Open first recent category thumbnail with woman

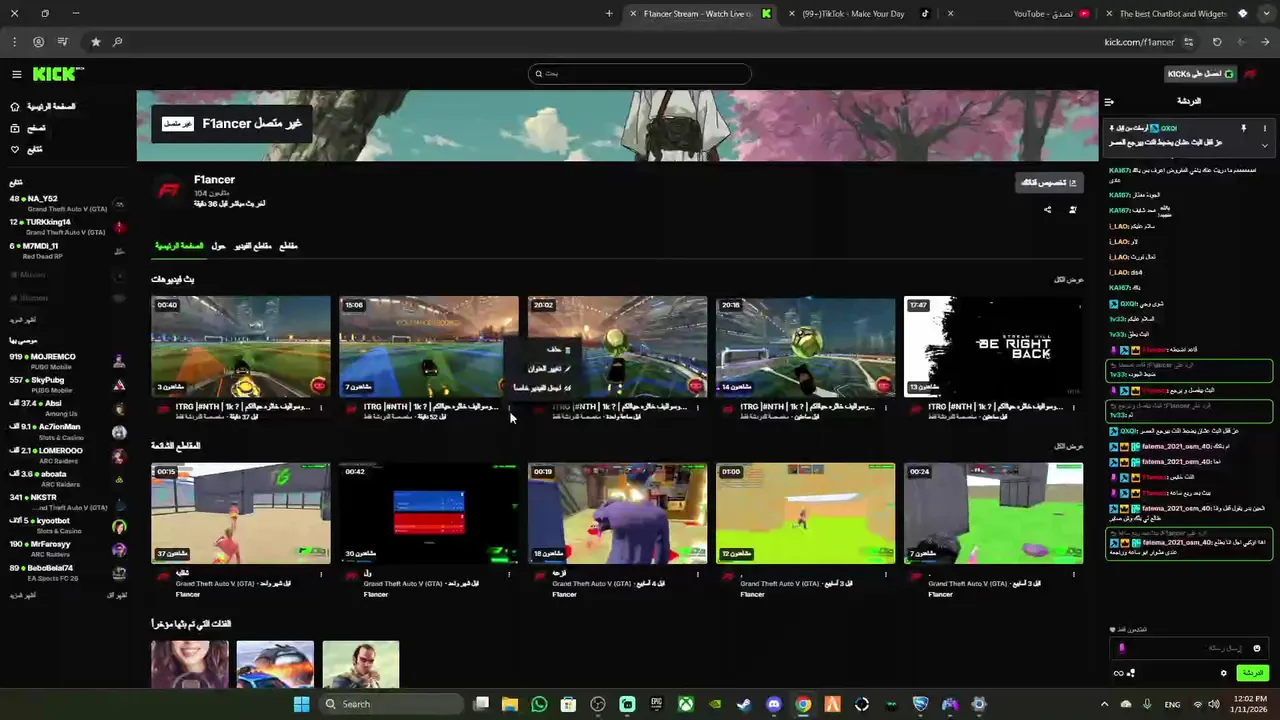[190, 665]
